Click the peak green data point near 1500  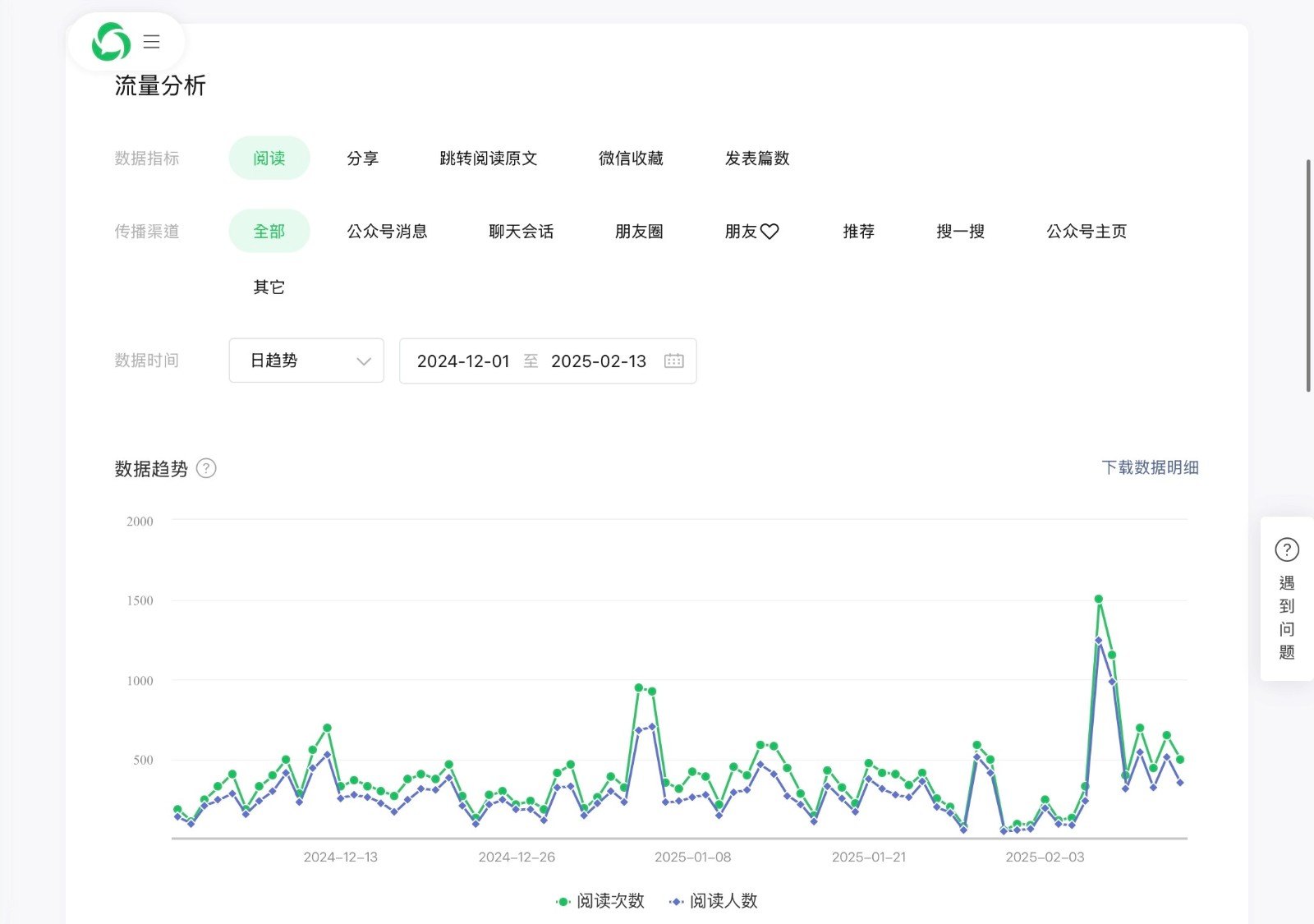[1098, 599]
